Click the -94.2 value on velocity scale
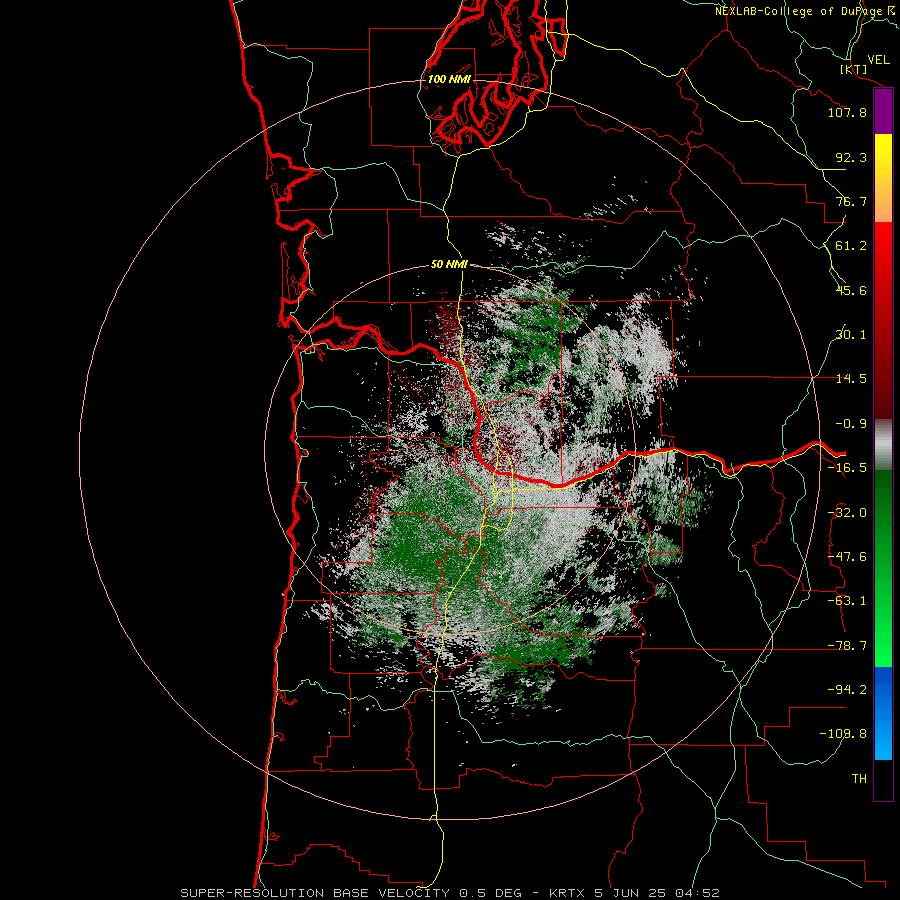The width and height of the screenshot is (900, 900). 847,690
